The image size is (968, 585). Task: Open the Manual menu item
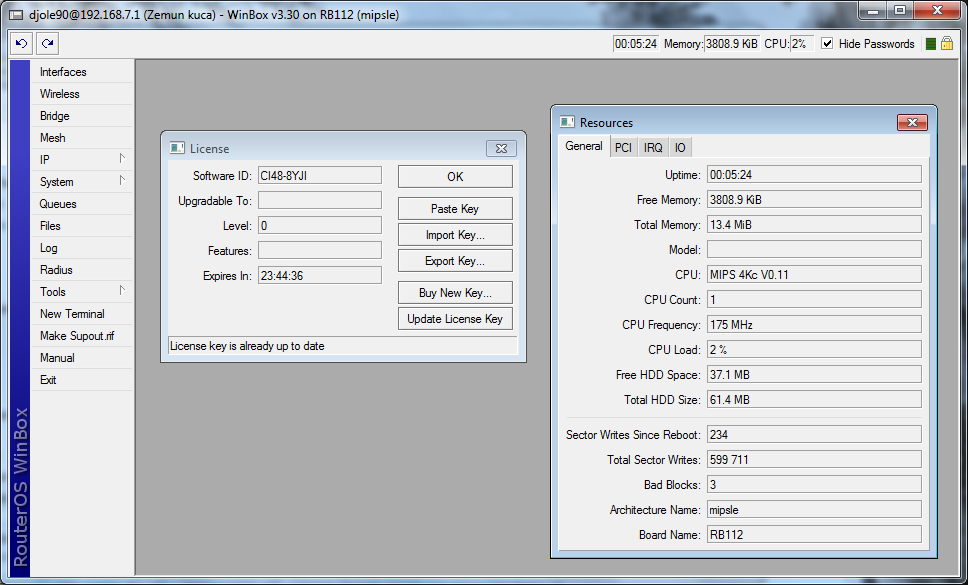click(82, 358)
